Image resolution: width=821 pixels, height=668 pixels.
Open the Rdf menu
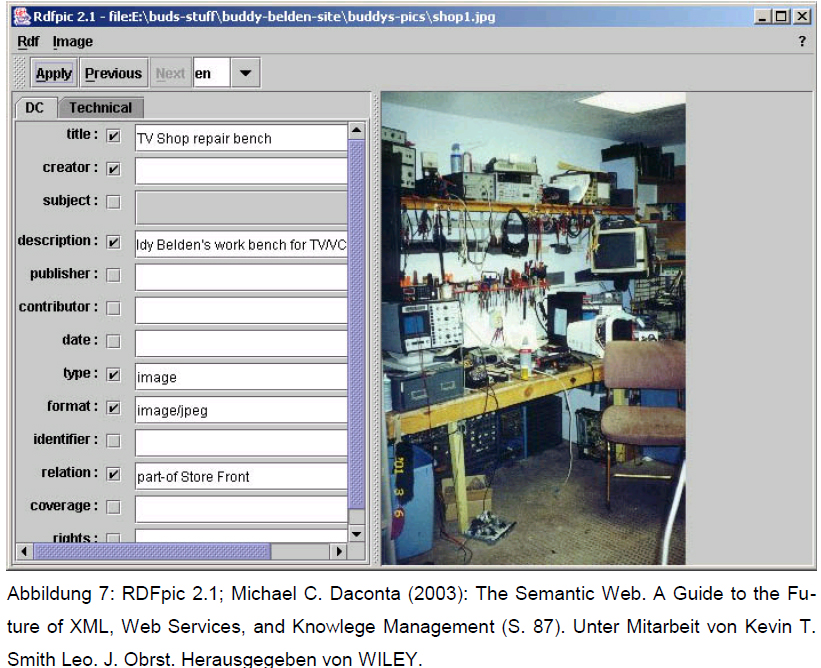pos(28,42)
